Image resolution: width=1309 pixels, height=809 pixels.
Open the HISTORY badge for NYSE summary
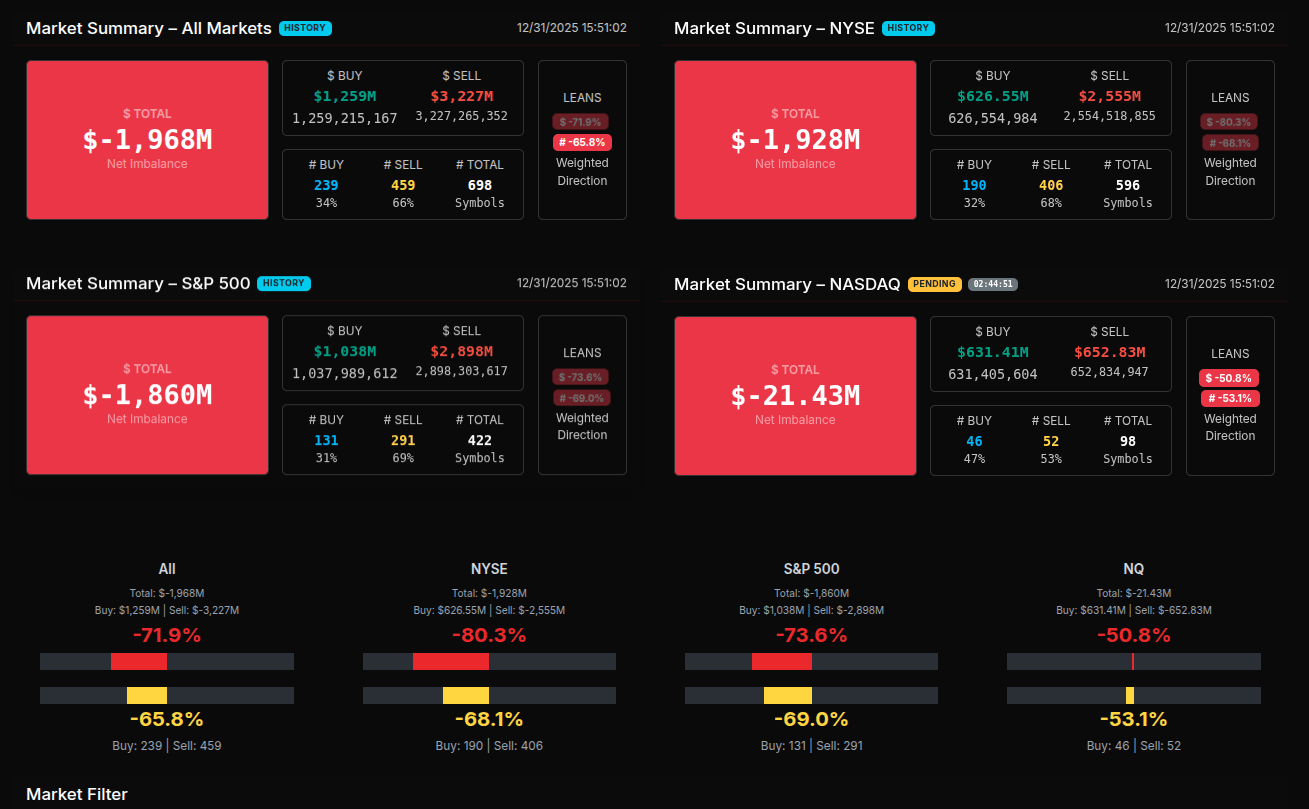click(908, 28)
